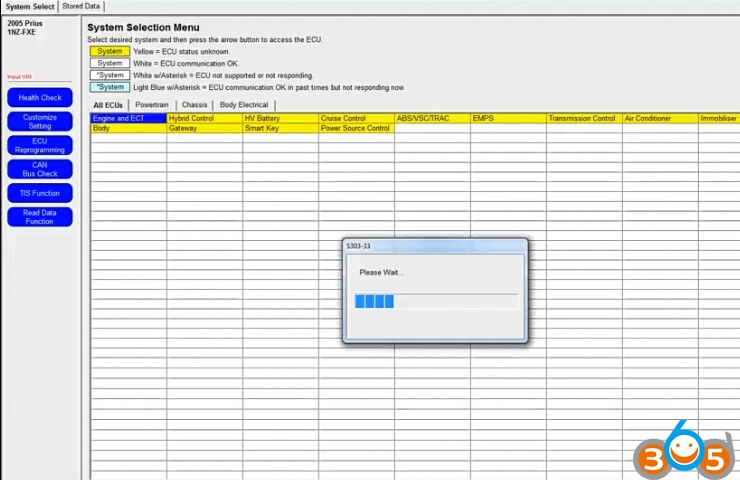Click the yellow System legend swatch

pyautogui.click(x=110, y=51)
